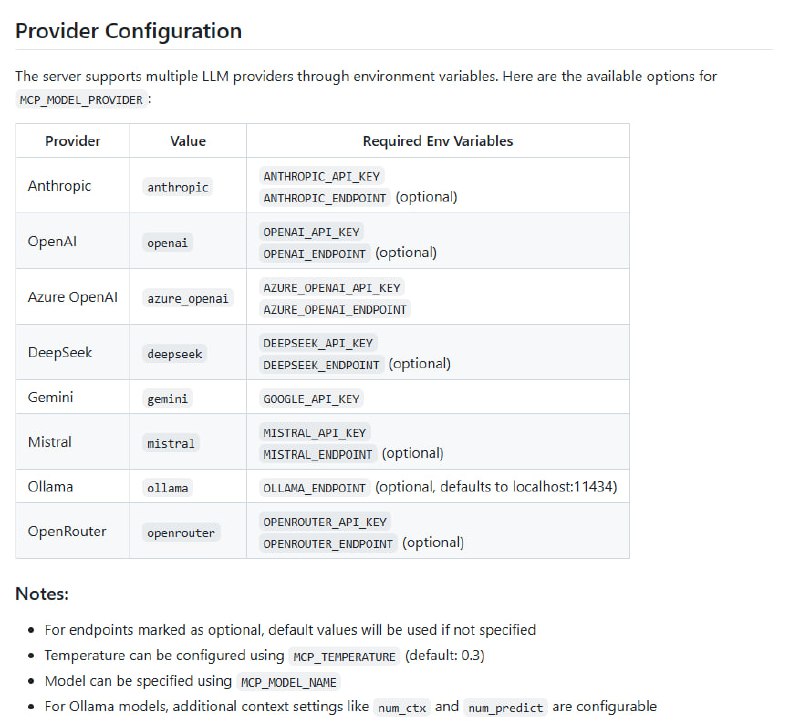Click the MCP_MODEL_PROVIDER code label

pyautogui.click(x=81, y=100)
